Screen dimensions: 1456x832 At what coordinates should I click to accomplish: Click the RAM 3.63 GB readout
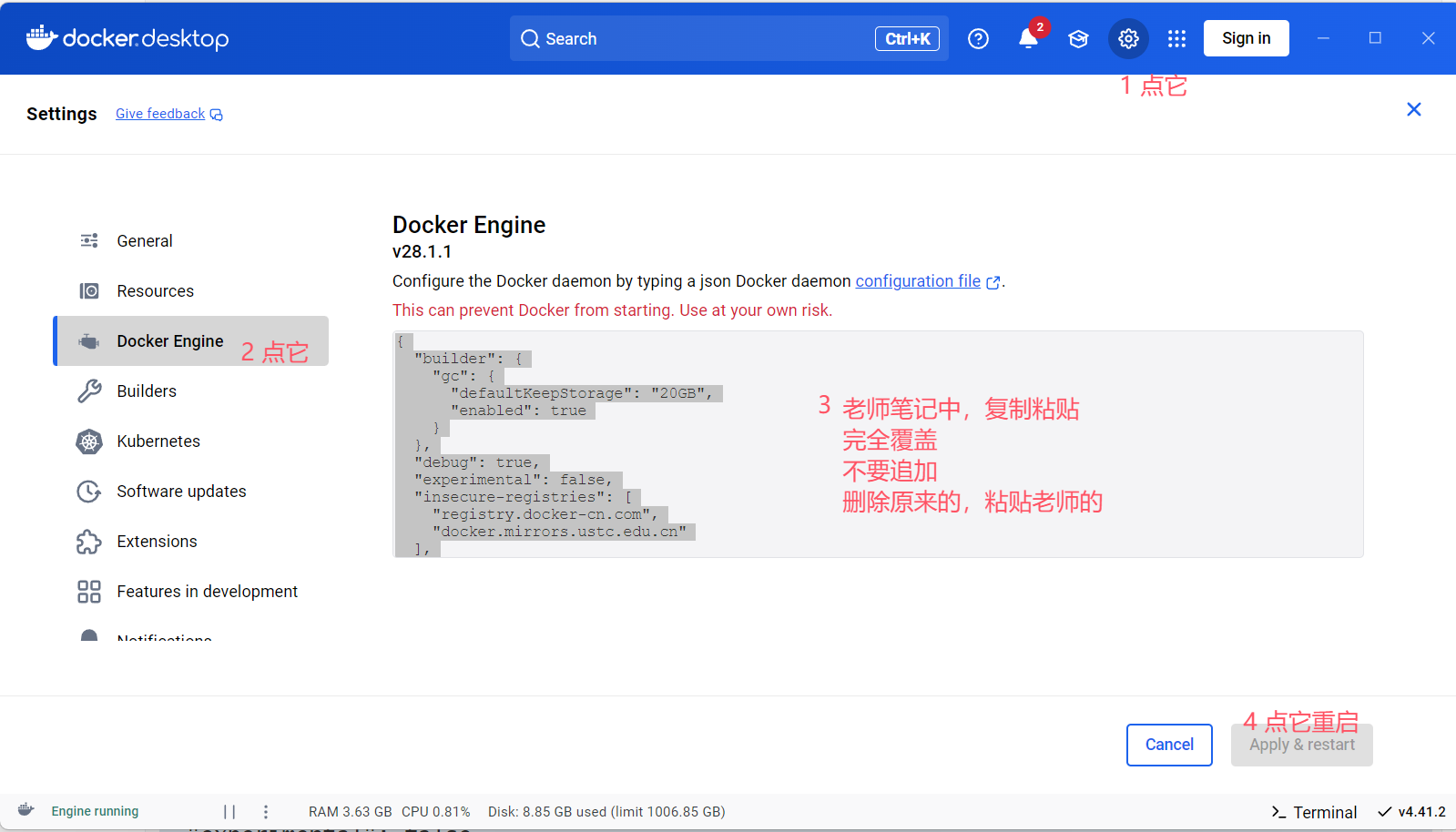coord(350,812)
